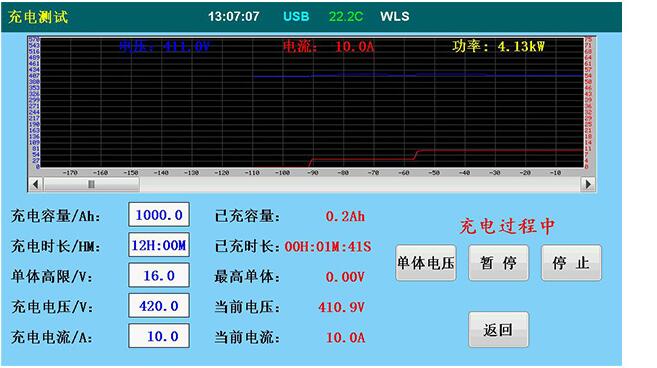
Task: Select the 充电电压/V field showing 420.0
Action: coord(159,306)
